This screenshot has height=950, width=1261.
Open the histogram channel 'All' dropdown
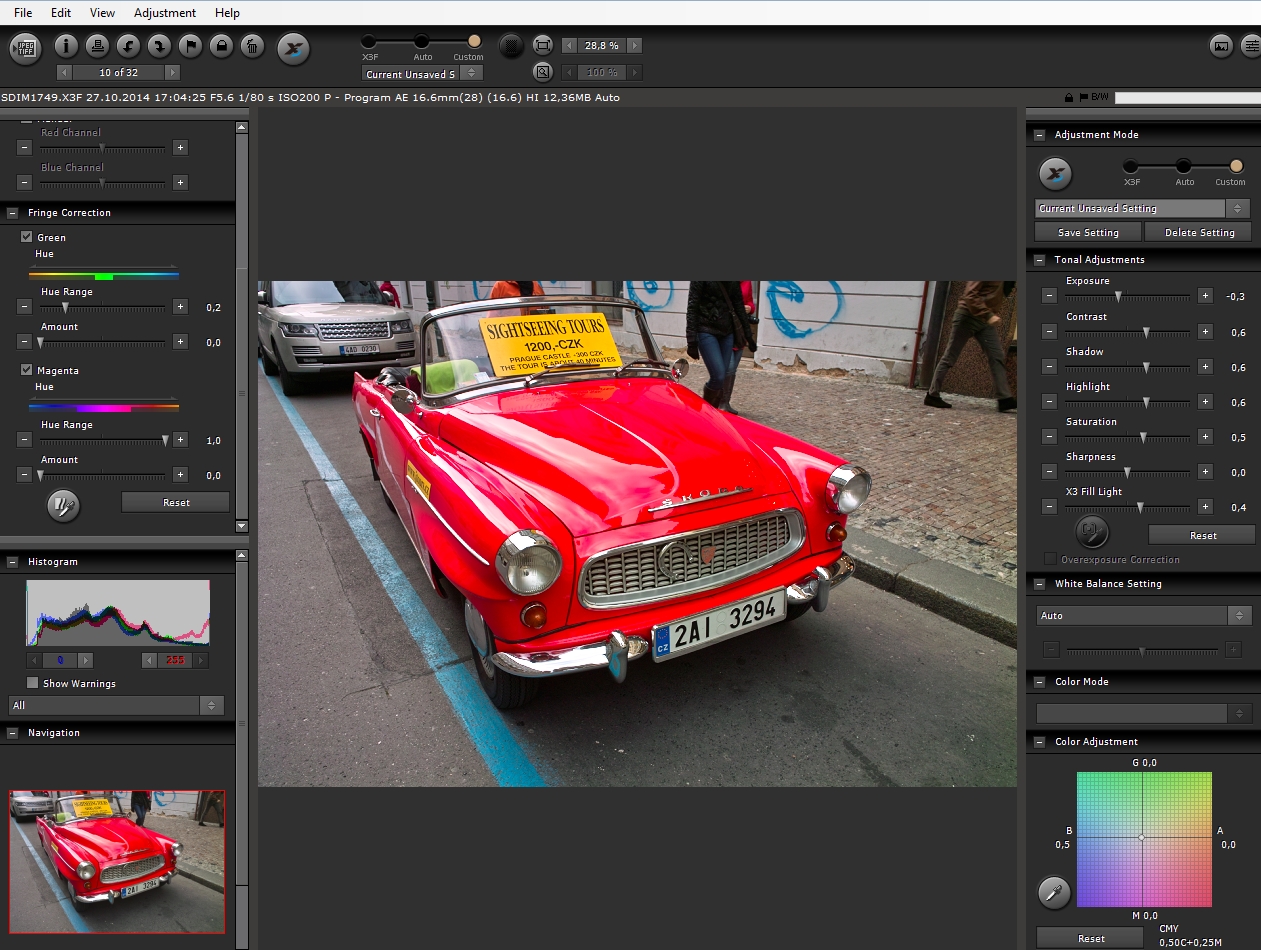click(116, 705)
